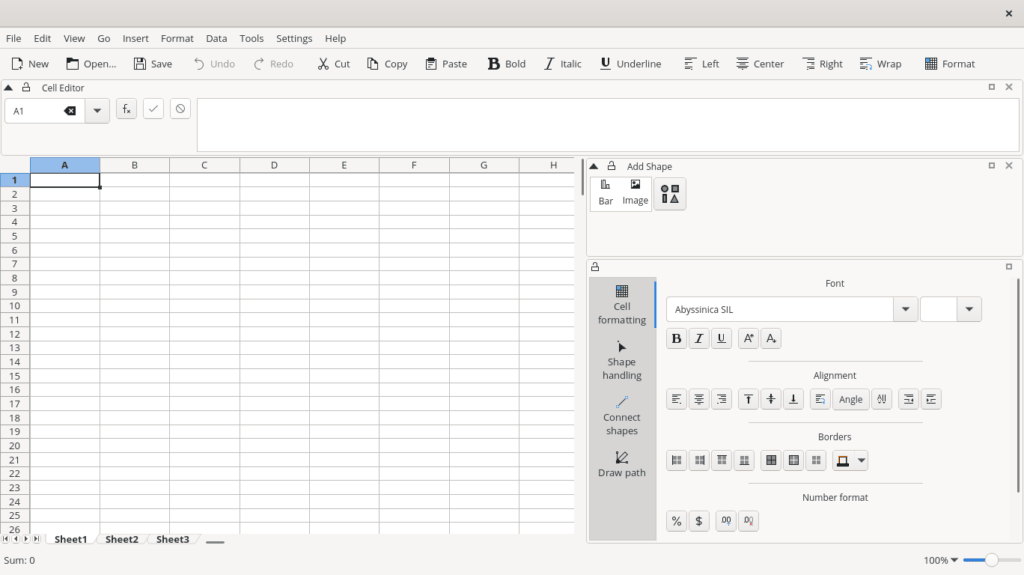Open the Format menu
Screen dimensions: 1024x575
177,38
